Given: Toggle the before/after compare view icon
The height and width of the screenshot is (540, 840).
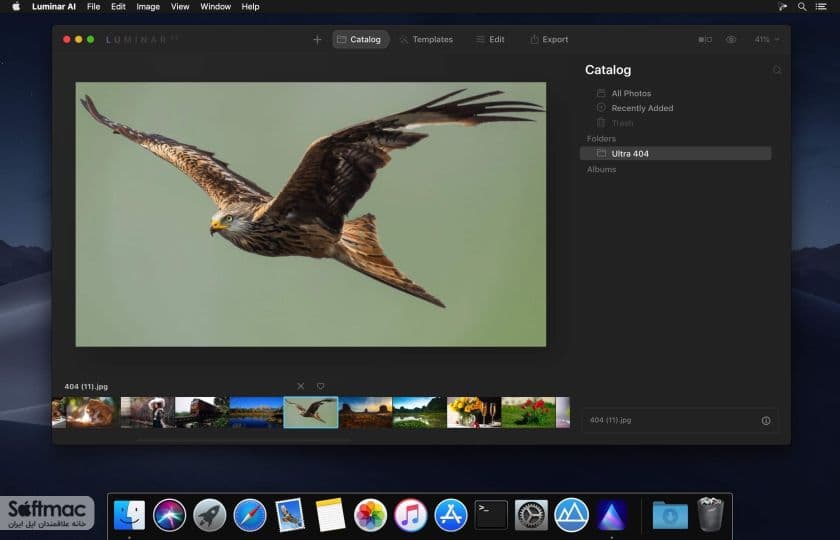Looking at the screenshot, I should coord(705,40).
